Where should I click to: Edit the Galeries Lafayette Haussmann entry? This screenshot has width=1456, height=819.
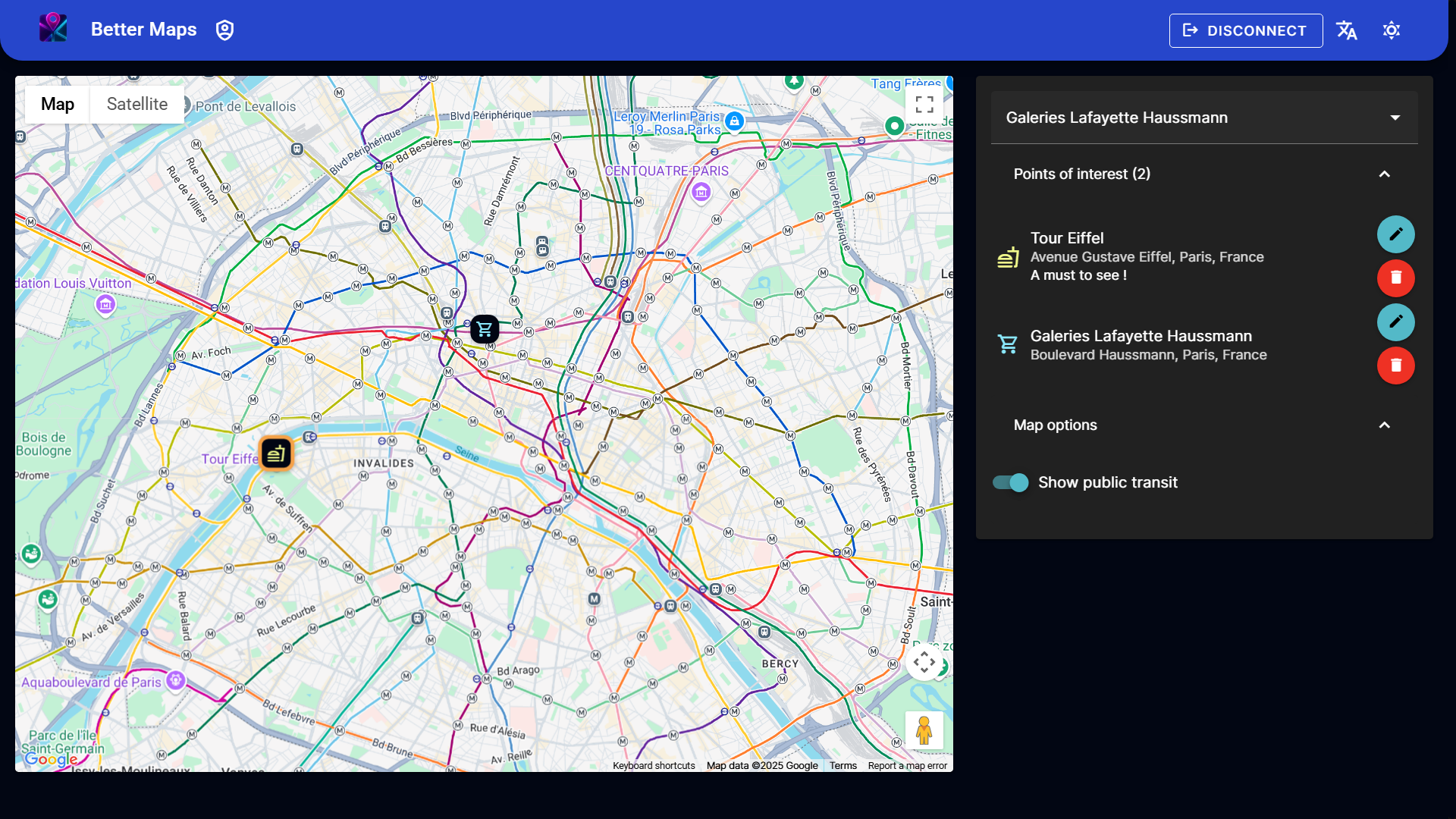(1395, 322)
